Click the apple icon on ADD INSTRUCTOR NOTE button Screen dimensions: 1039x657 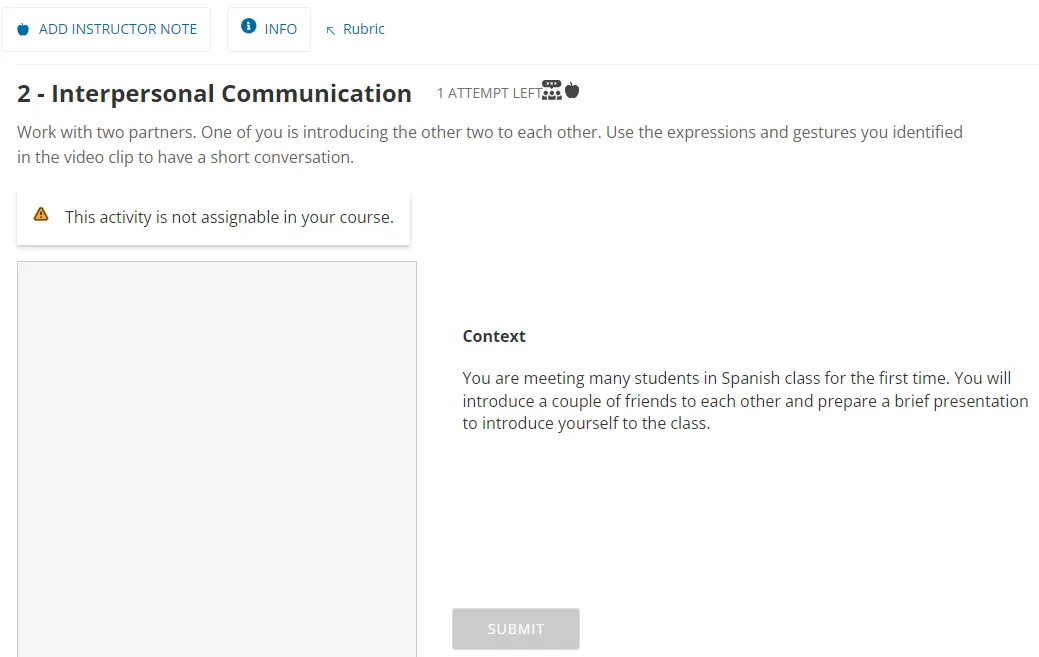(22, 29)
